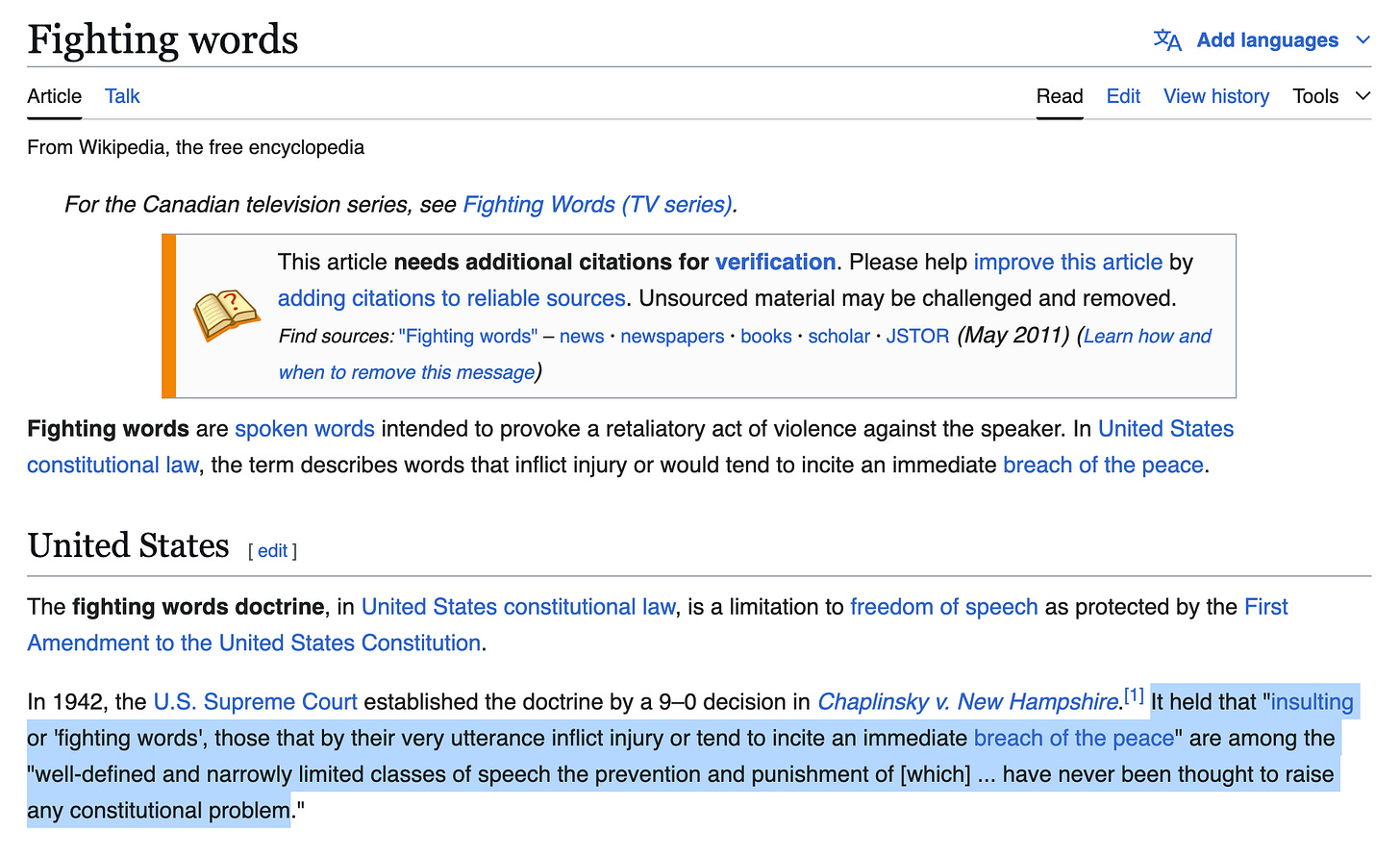Click the Fighting words page title
1400x857 pixels.
click(162, 39)
